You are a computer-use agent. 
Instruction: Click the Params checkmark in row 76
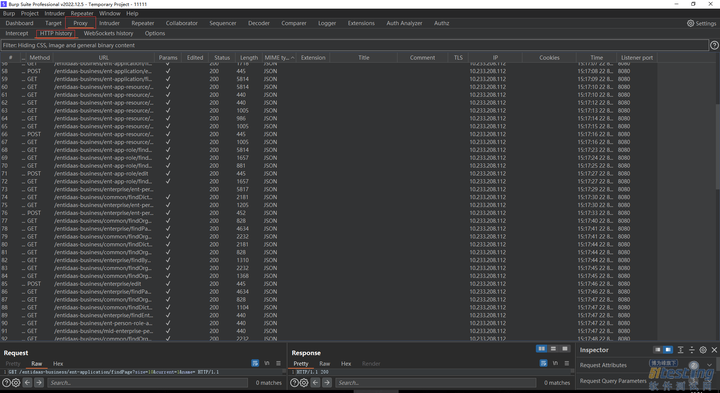[x=168, y=213]
